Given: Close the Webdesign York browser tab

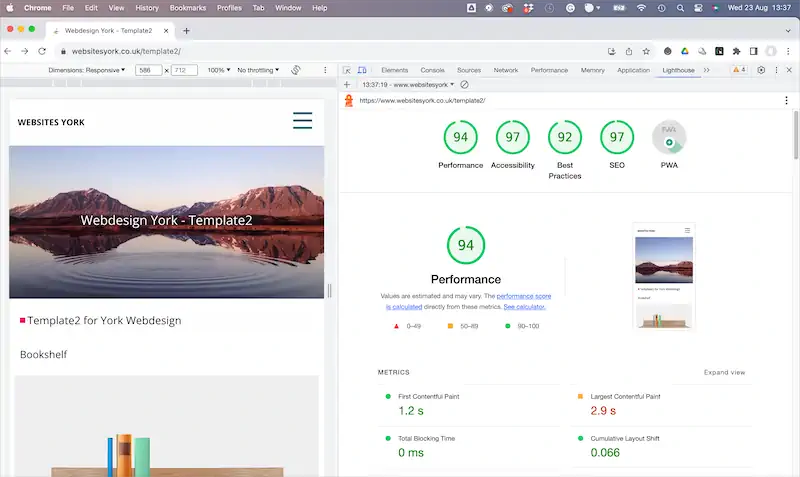Looking at the screenshot, I should [166, 31].
